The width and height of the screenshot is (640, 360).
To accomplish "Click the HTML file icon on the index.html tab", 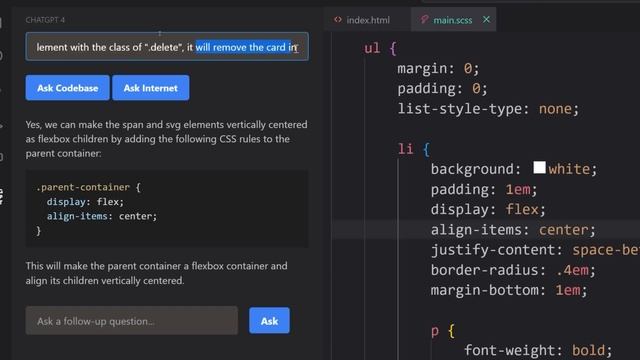I will (x=338, y=20).
